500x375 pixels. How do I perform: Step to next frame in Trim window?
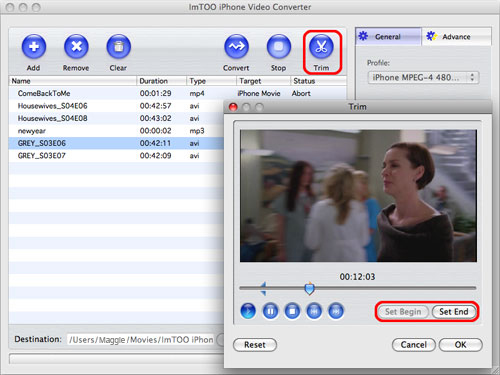click(x=336, y=311)
